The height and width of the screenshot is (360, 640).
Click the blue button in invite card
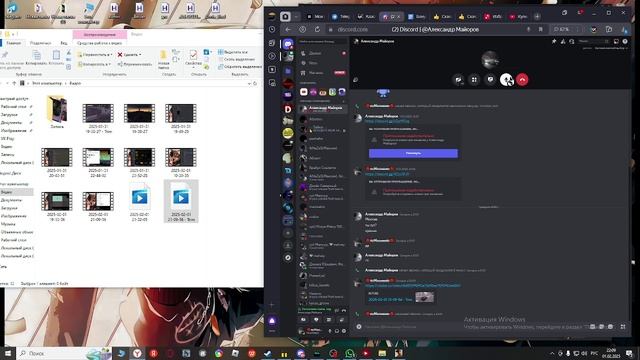pos(413,153)
